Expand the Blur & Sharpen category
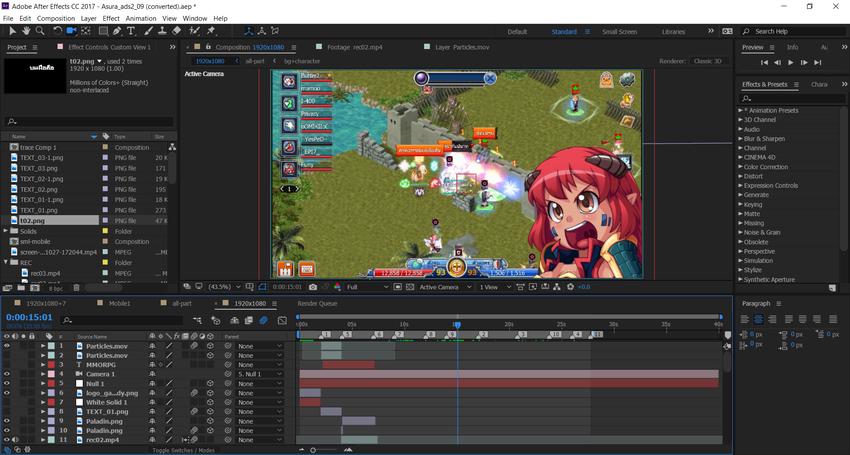 point(740,139)
